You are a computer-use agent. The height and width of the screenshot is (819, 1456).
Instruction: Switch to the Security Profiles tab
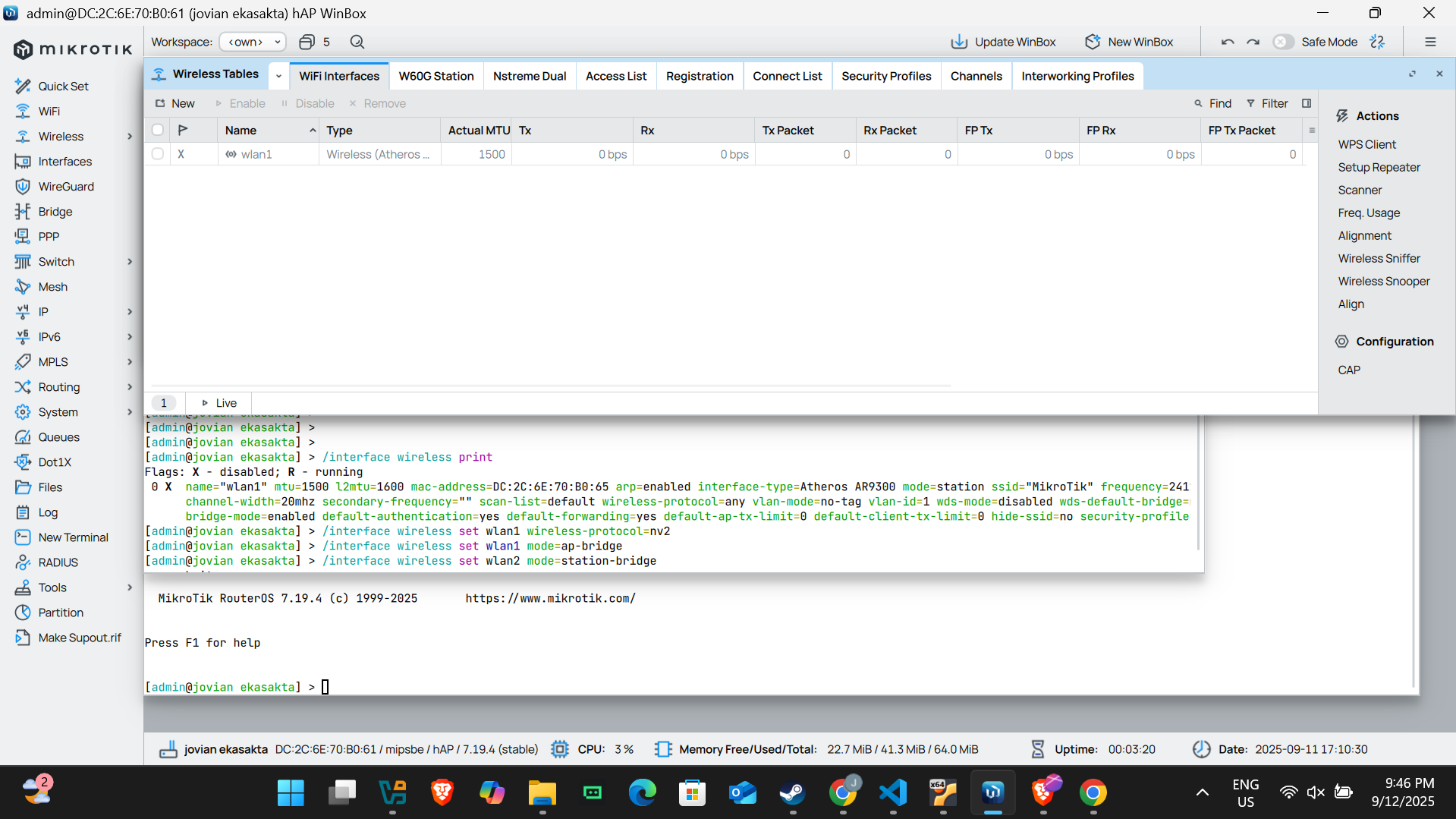[885, 76]
